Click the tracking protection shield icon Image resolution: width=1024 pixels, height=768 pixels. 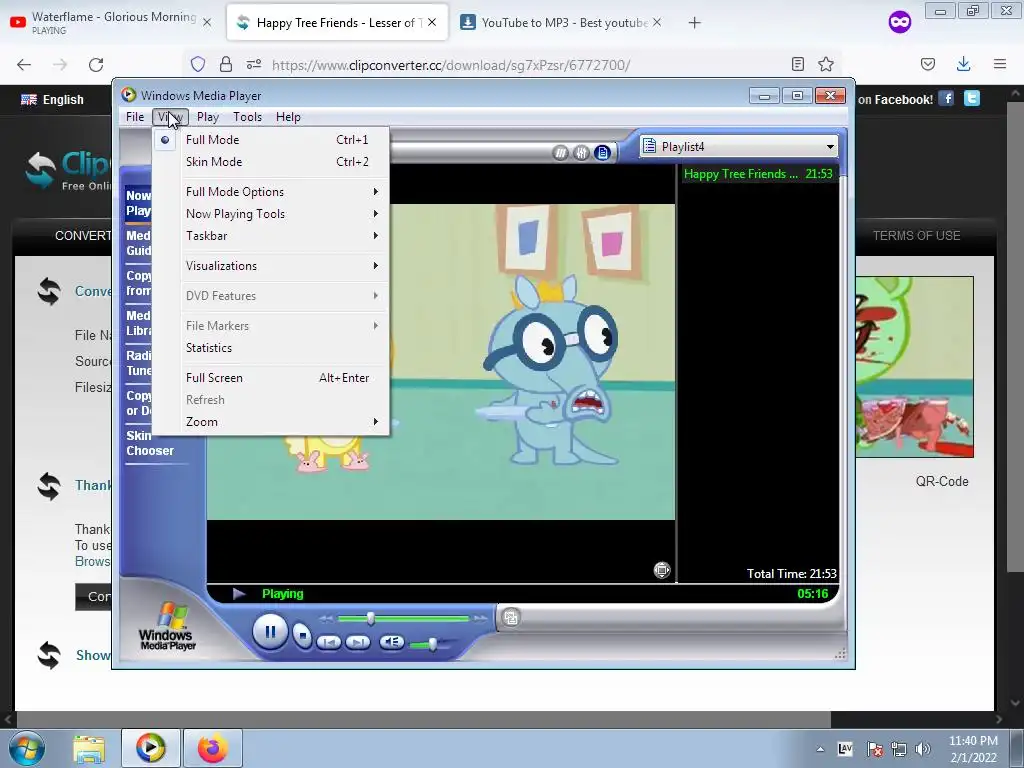point(198,64)
